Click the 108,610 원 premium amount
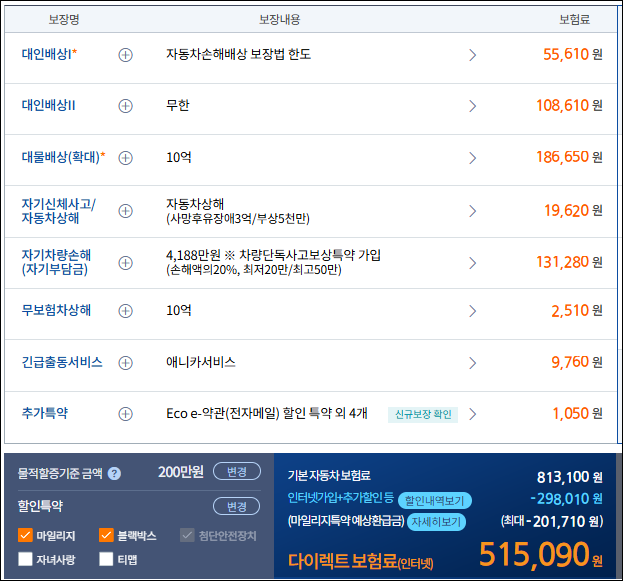Screen dimensions: 623x581 point(569,105)
